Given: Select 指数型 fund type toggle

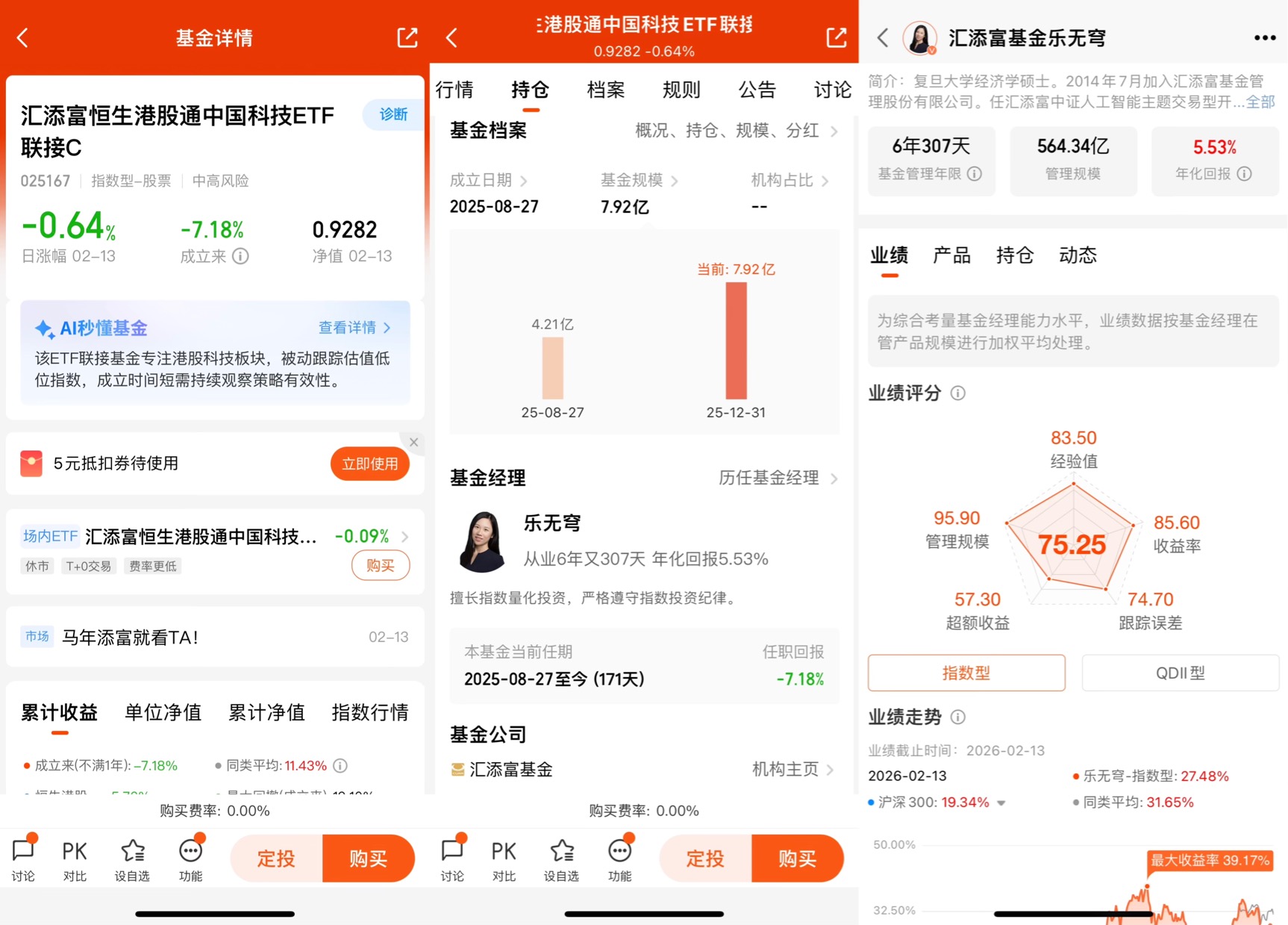Looking at the screenshot, I should 966,673.
